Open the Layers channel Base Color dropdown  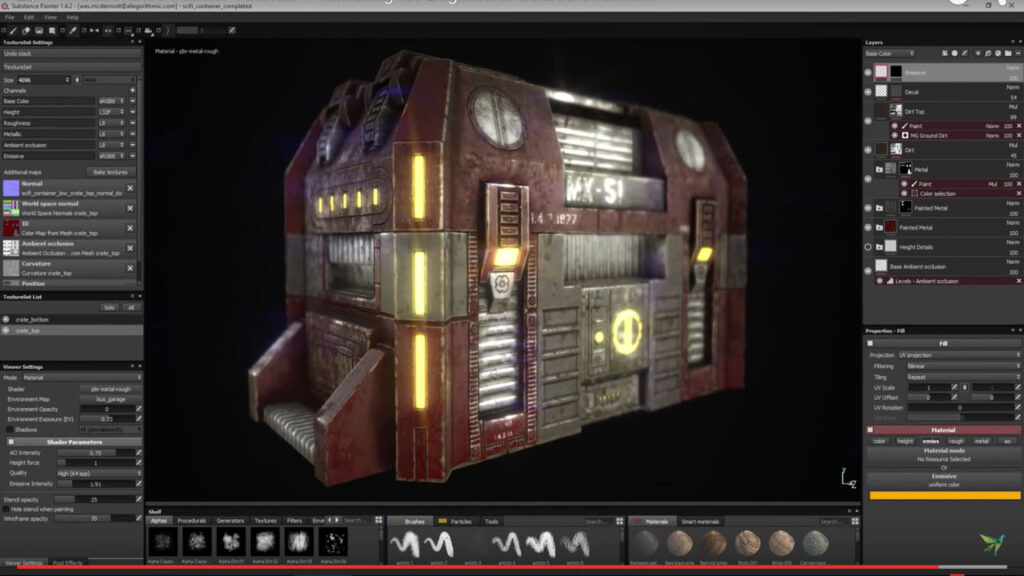tap(889, 53)
